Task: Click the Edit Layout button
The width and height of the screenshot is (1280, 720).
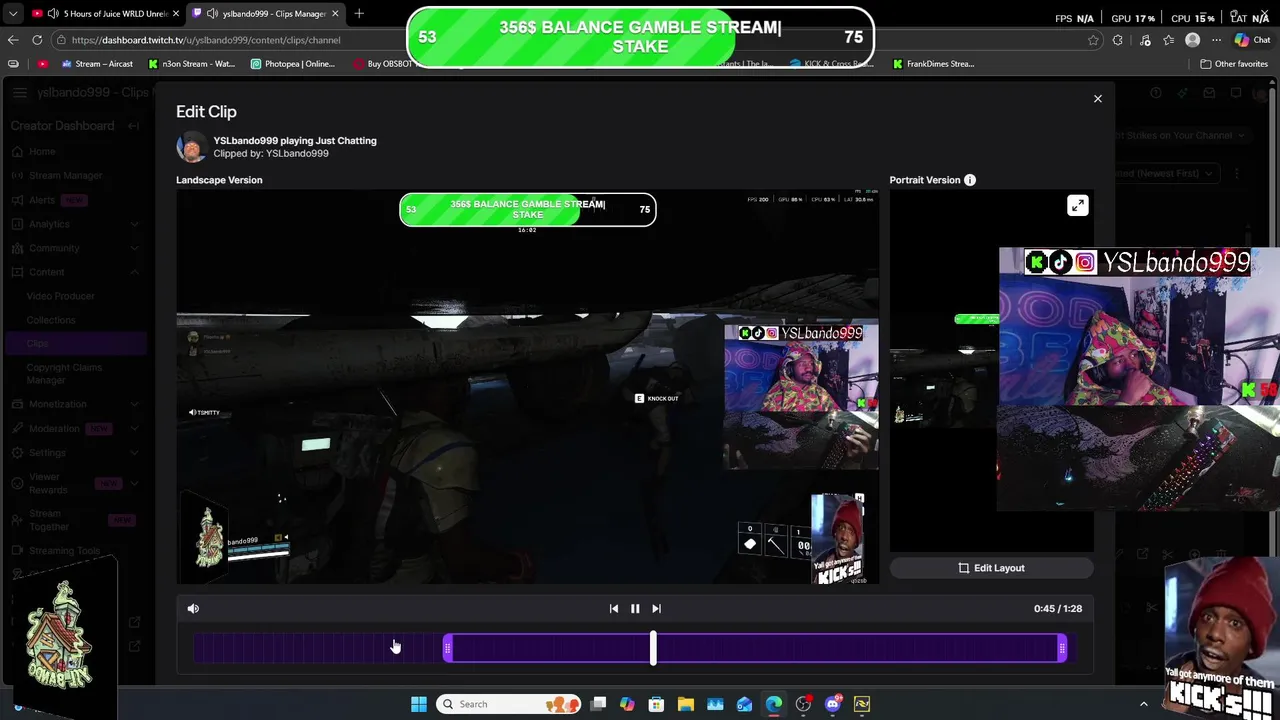Action: 991,568
